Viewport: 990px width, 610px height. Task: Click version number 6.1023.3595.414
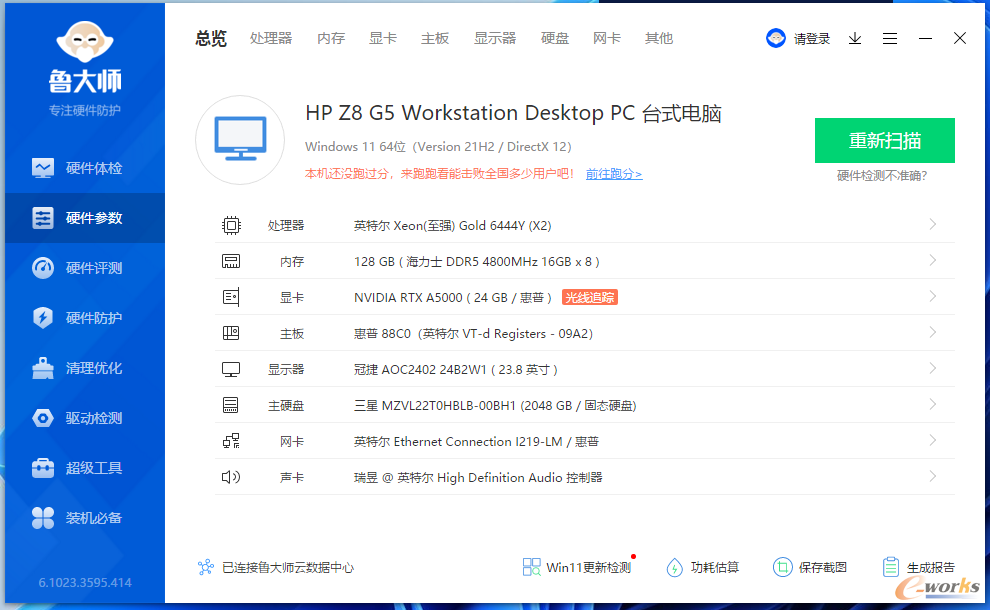point(85,582)
